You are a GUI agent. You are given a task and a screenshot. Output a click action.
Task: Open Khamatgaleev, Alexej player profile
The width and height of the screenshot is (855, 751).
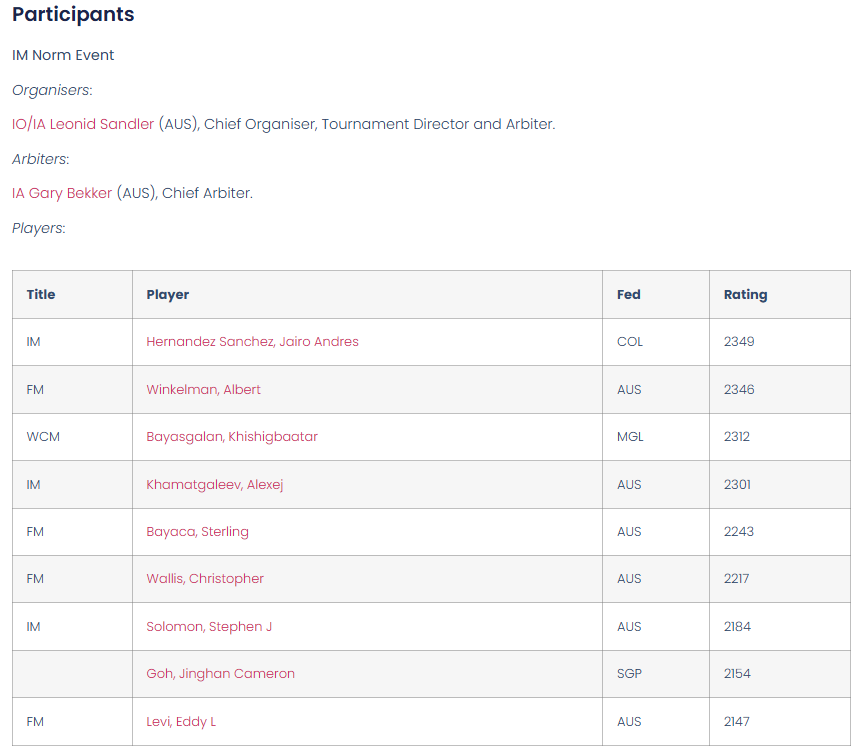point(215,484)
